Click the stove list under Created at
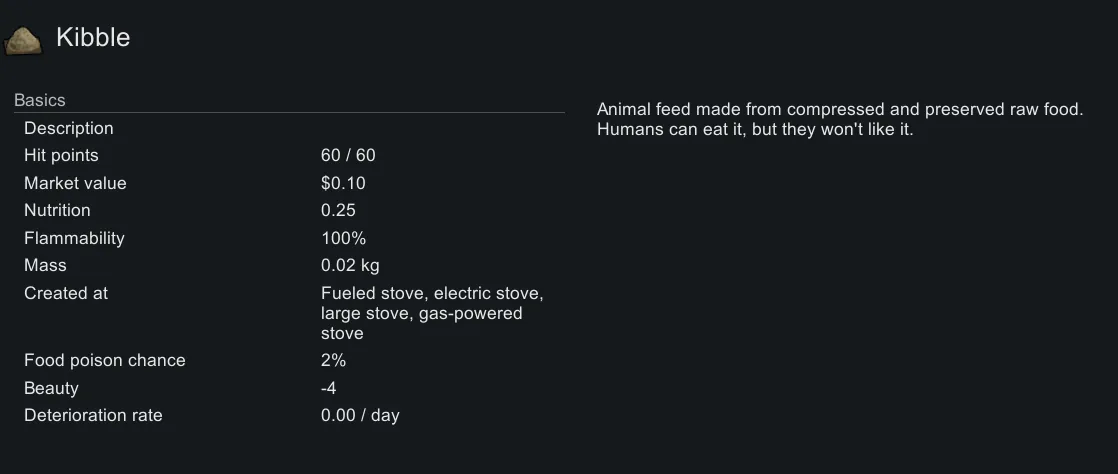Viewport: 1118px width, 474px height. tap(431, 313)
